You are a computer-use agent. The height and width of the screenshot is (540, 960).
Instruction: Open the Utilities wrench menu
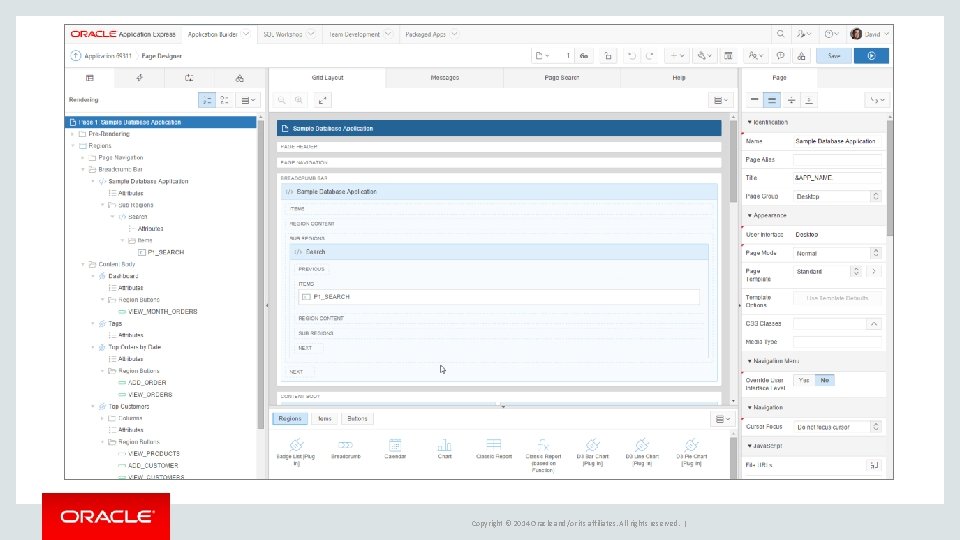coord(704,56)
